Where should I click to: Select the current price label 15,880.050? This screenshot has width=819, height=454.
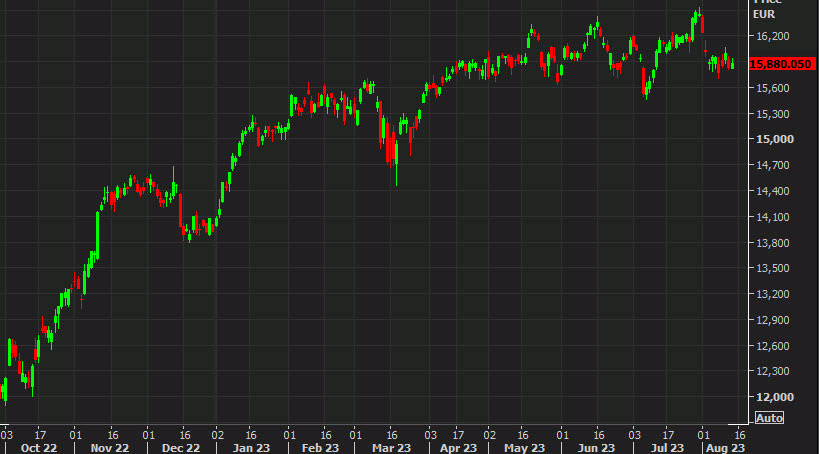tap(781, 64)
